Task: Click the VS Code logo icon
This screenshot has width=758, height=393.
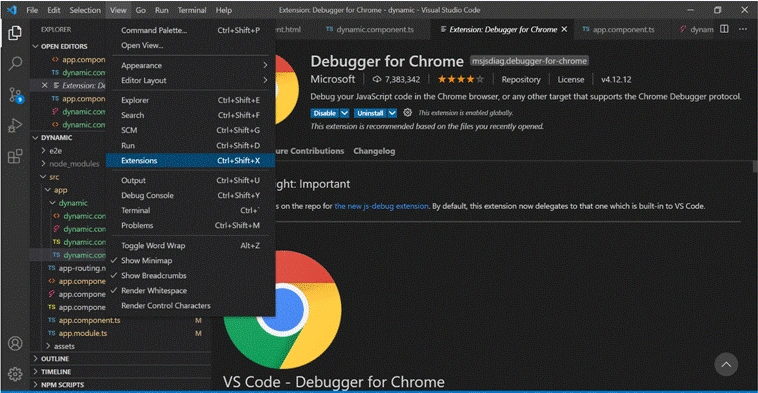Action: (12, 10)
